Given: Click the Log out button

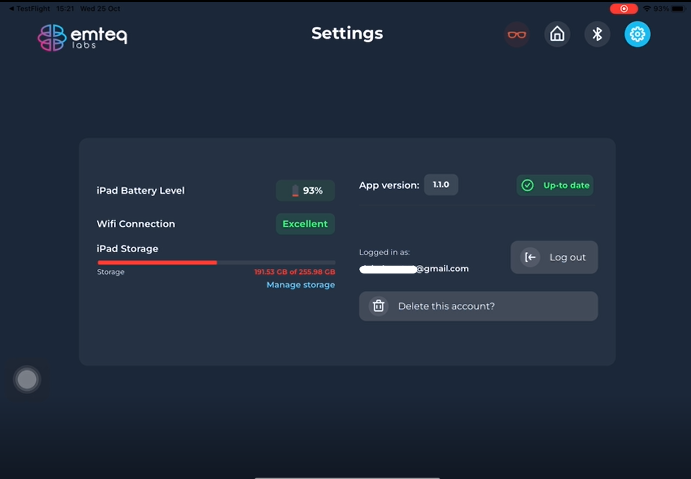Looking at the screenshot, I should tap(554, 257).
